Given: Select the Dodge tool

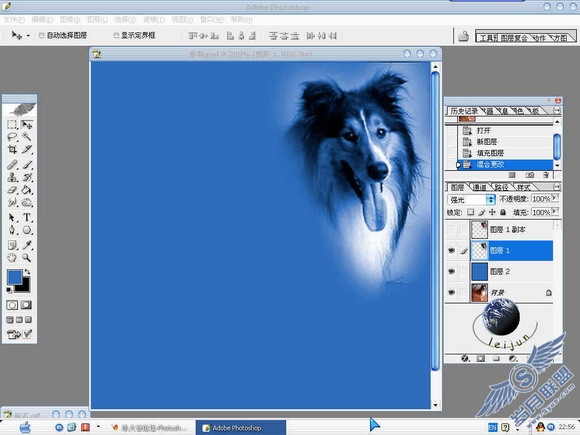Looking at the screenshot, I should click(27, 203).
